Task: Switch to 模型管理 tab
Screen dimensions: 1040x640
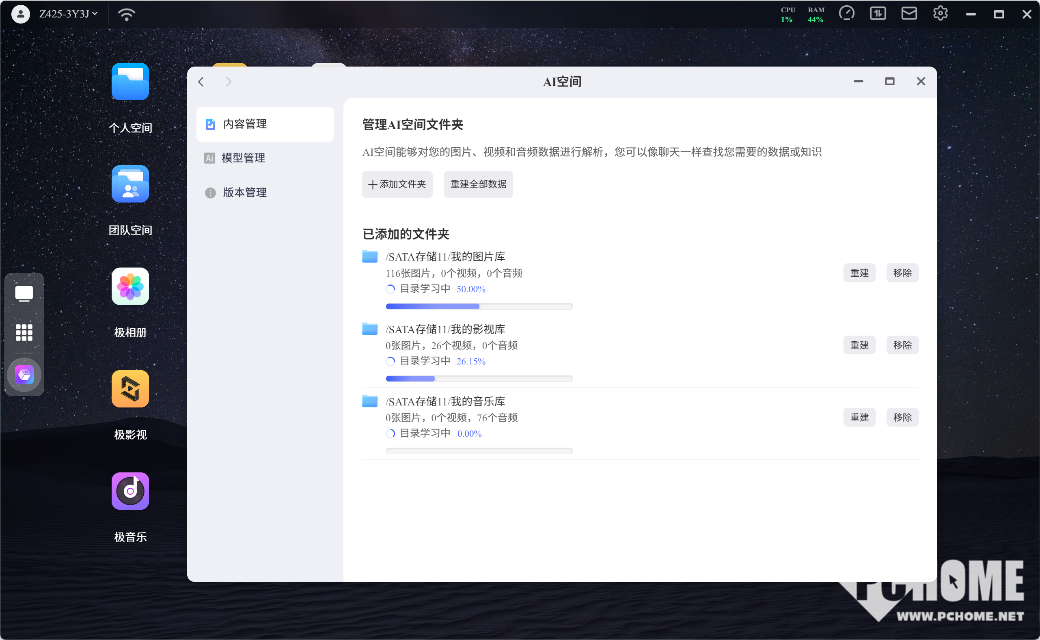Action: coord(243,158)
